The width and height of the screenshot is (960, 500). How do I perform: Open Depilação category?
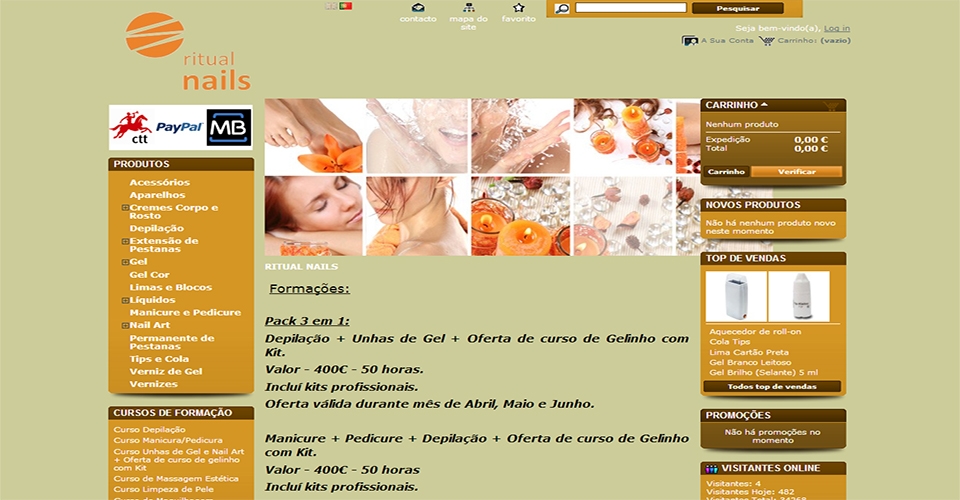[156, 228]
